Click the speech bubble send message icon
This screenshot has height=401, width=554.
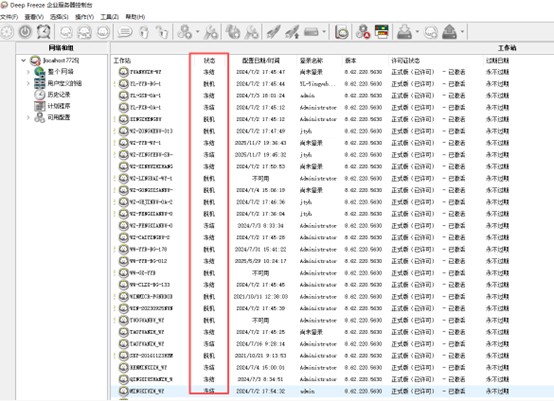[124, 32]
